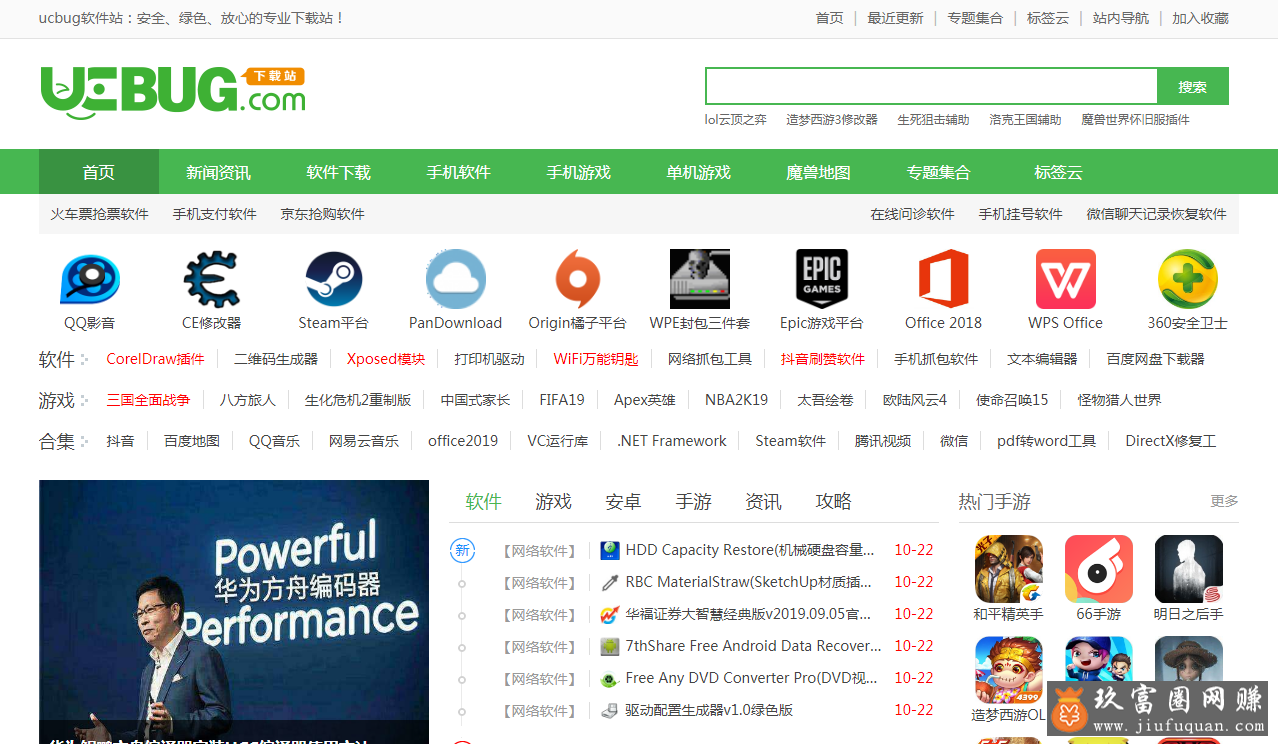Go to 首页 in green navigation bar
This screenshot has width=1278, height=744.
pyautogui.click(x=99, y=172)
